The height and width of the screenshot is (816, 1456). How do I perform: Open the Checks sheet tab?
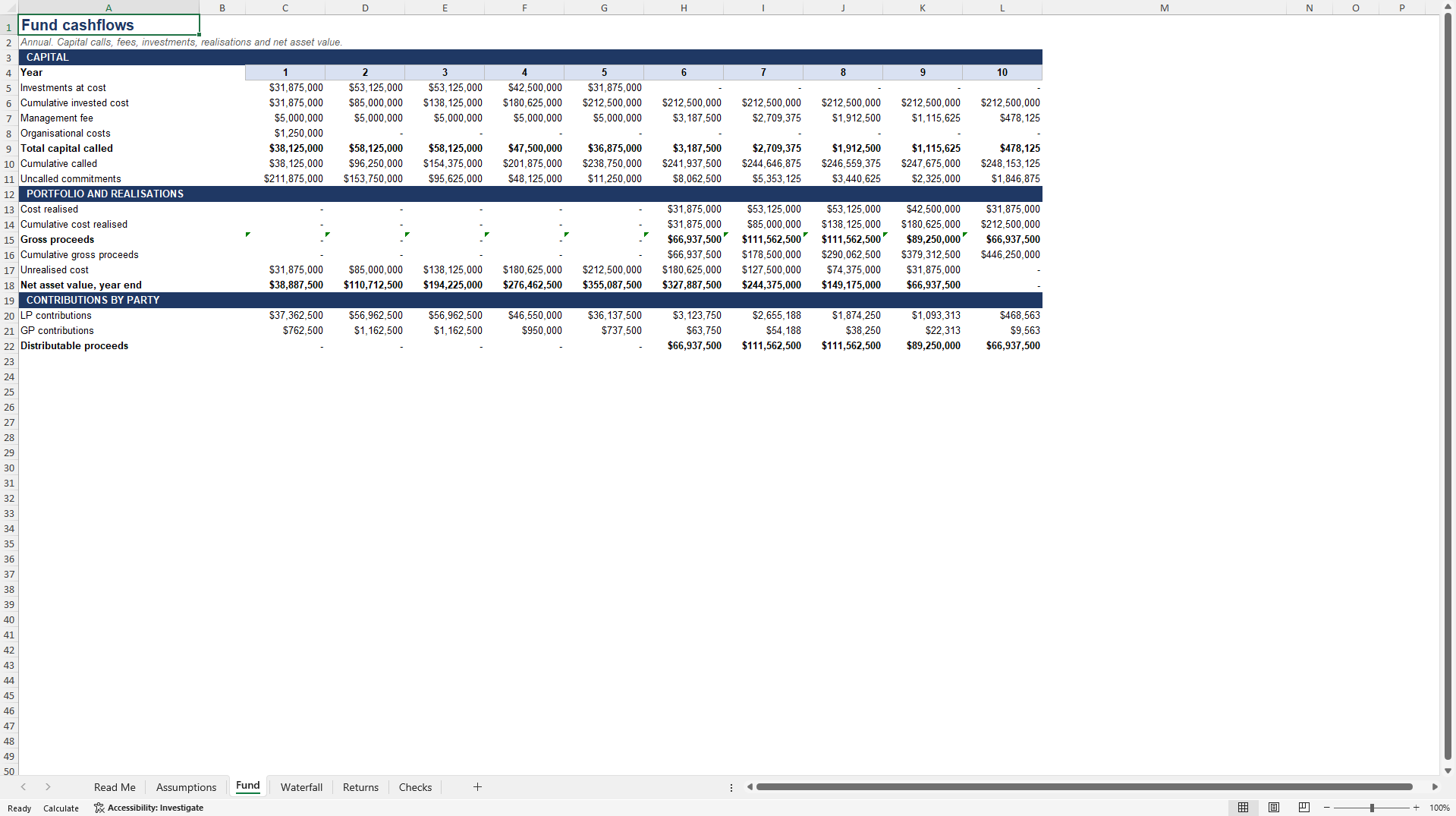click(415, 787)
